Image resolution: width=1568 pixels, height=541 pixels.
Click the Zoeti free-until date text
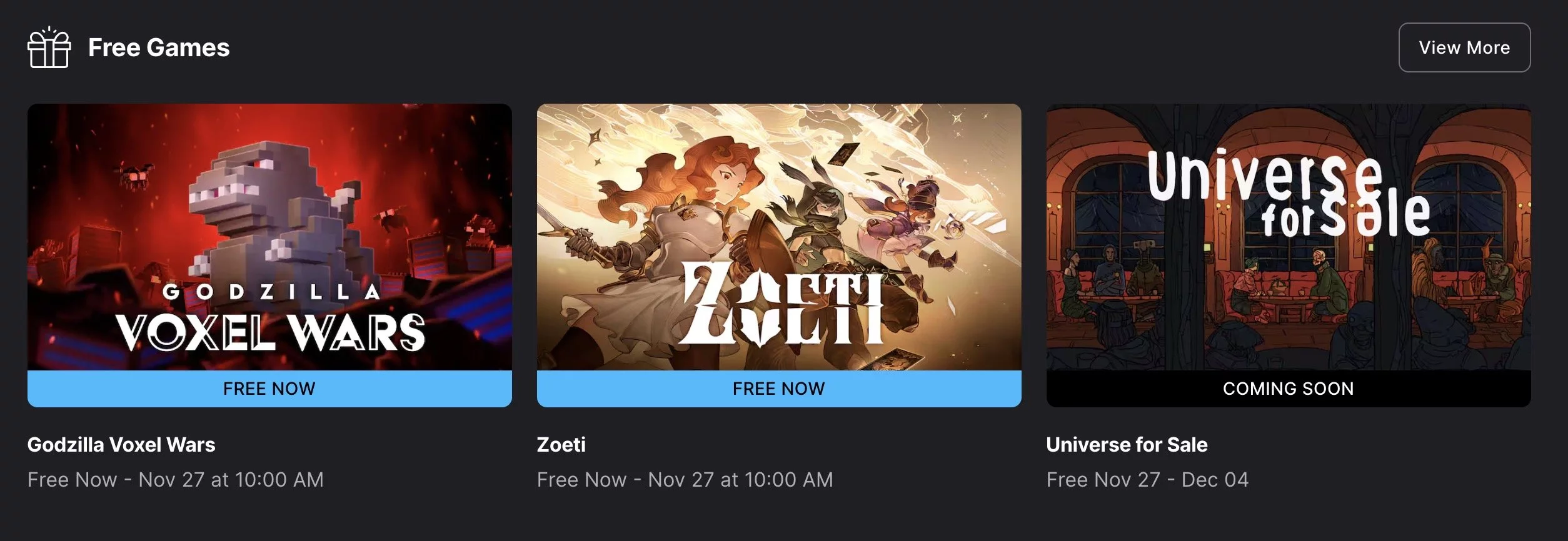(x=685, y=480)
